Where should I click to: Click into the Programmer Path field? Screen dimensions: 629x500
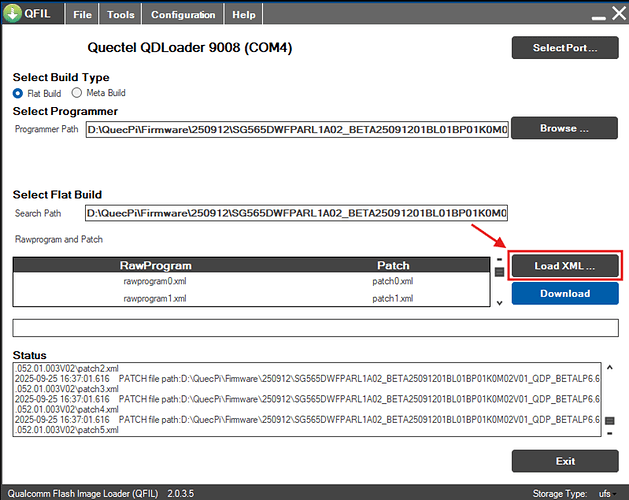click(297, 130)
